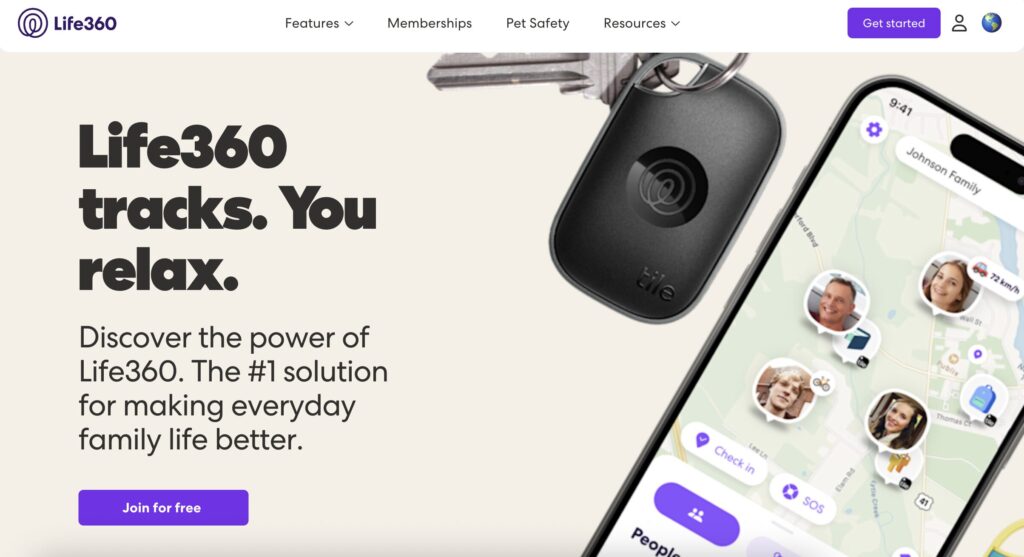Go to the Pet Safety page
Image resolution: width=1024 pixels, height=557 pixels.
click(537, 23)
